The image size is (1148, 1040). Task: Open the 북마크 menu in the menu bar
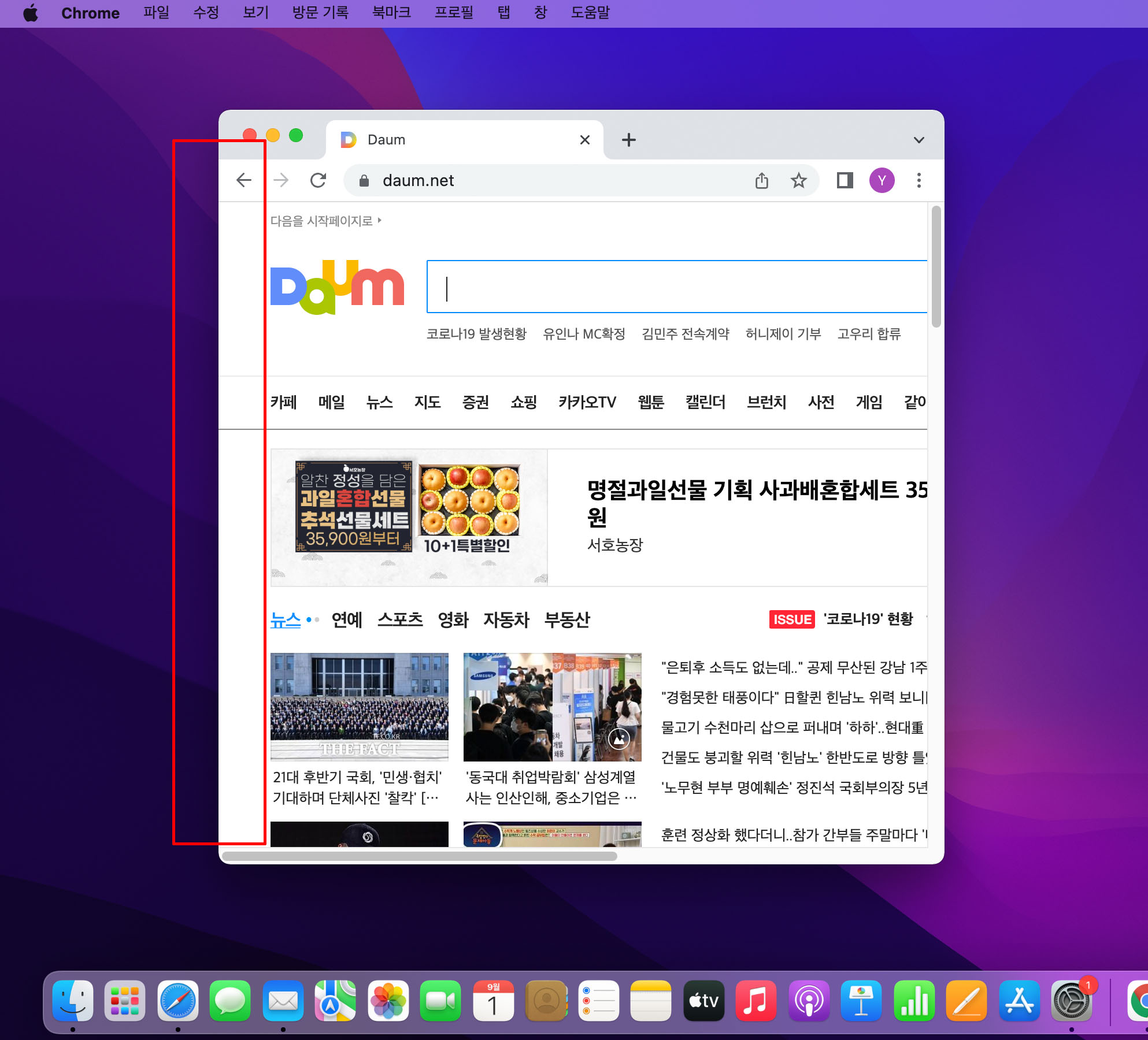pos(391,13)
